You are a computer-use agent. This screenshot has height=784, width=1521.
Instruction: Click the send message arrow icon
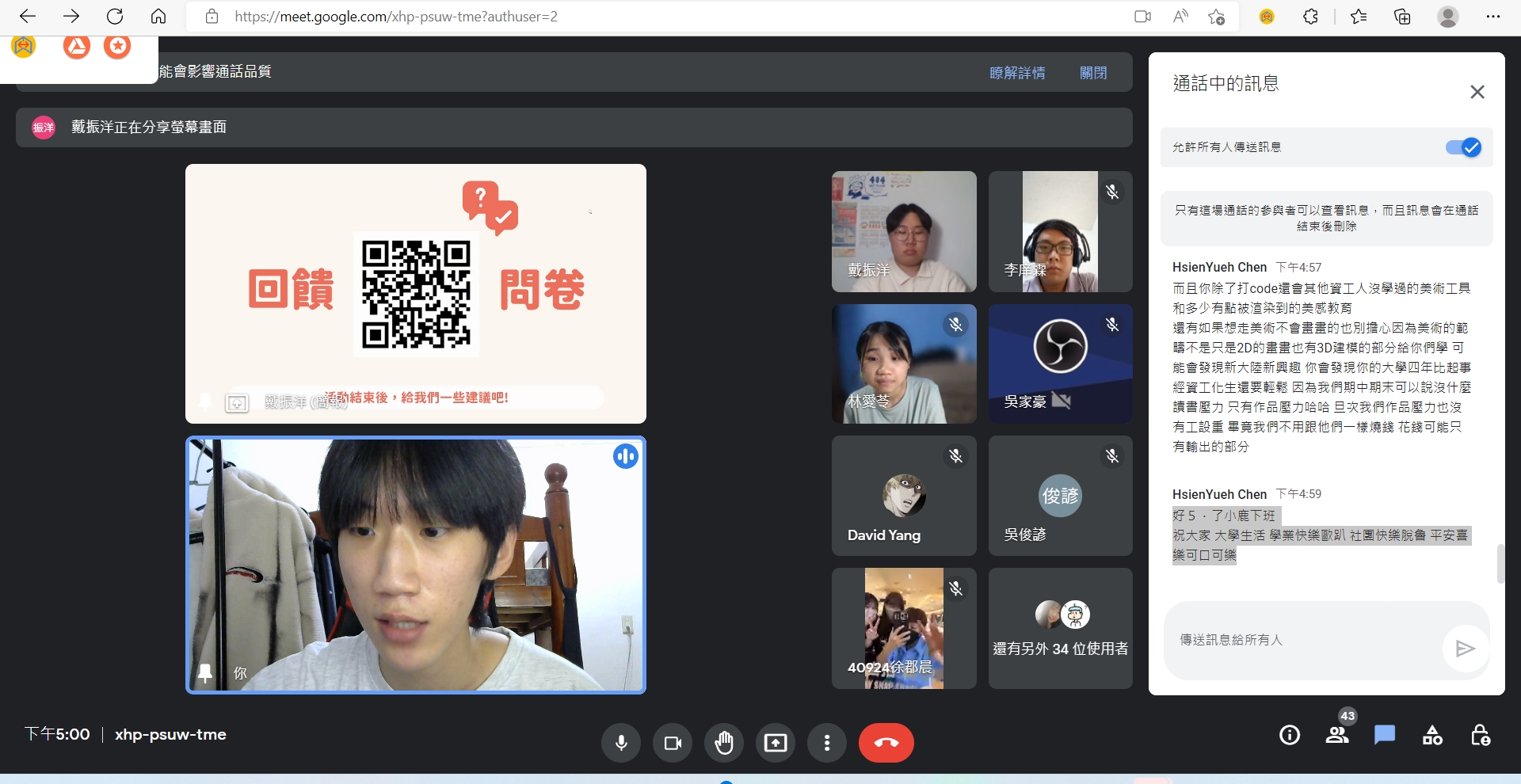pyautogui.click(x=1465, y=649)
